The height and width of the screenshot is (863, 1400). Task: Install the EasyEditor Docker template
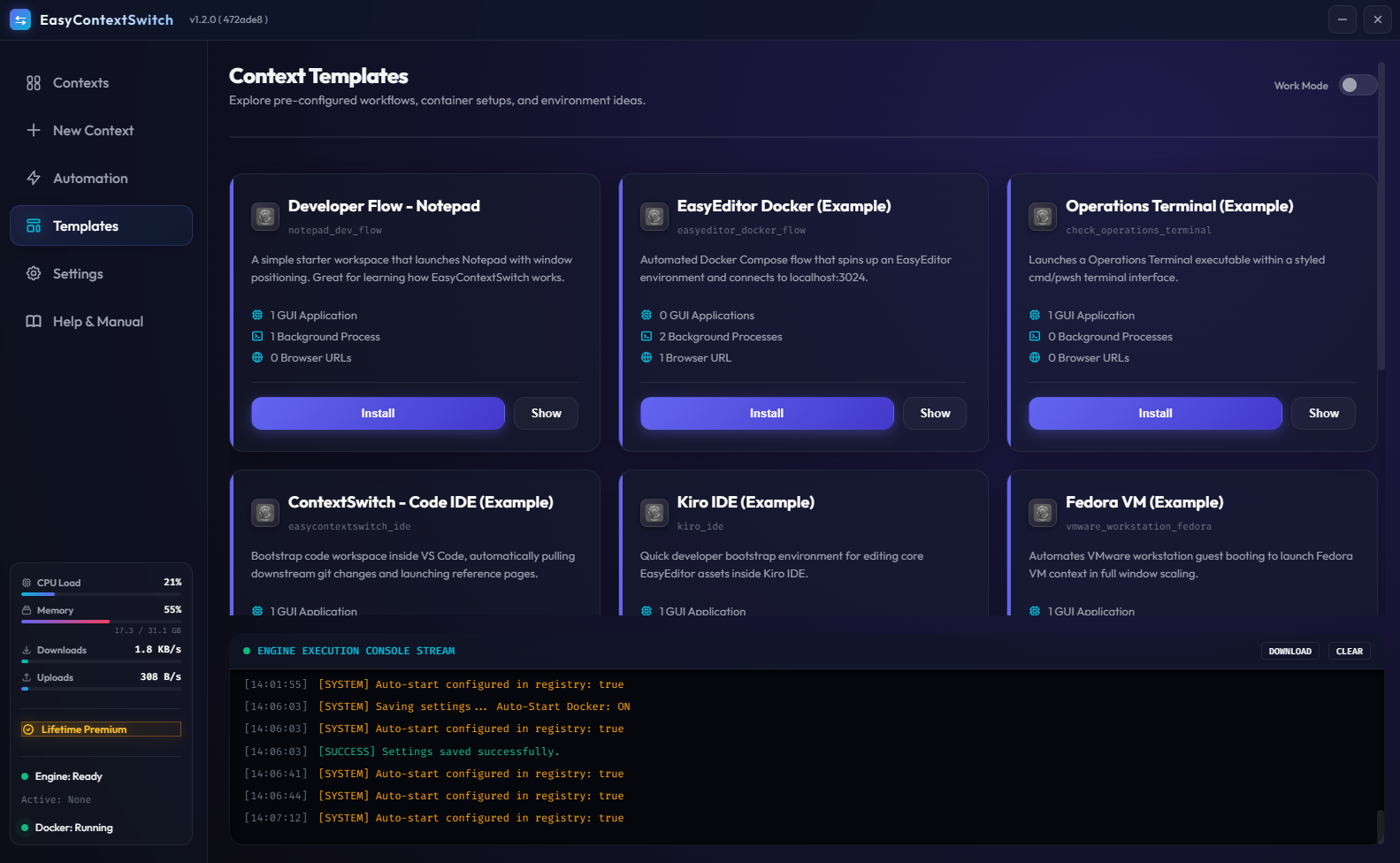pyautogui.click(x=767, y=413)
